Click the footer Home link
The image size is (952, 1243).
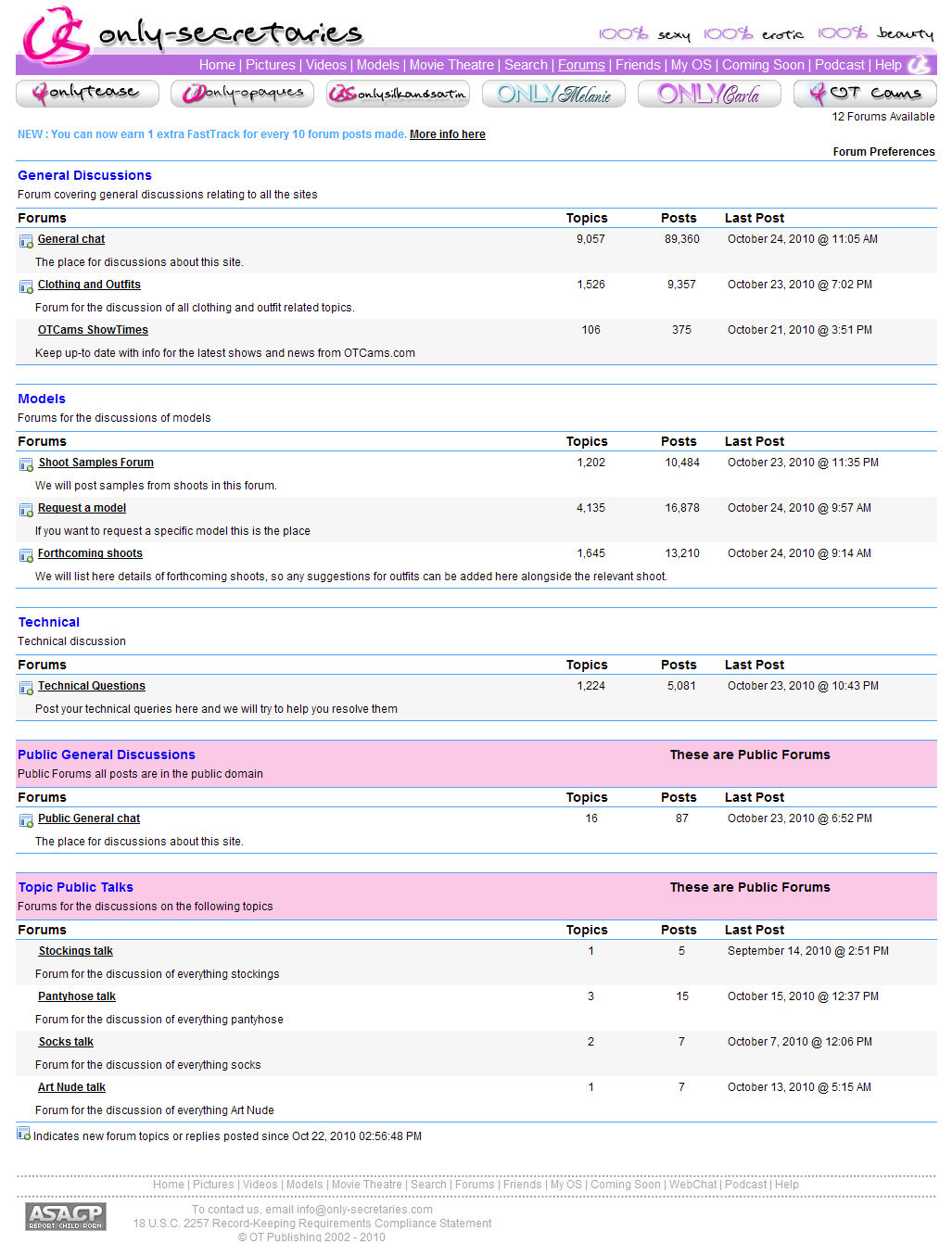tap(169, 1185)
